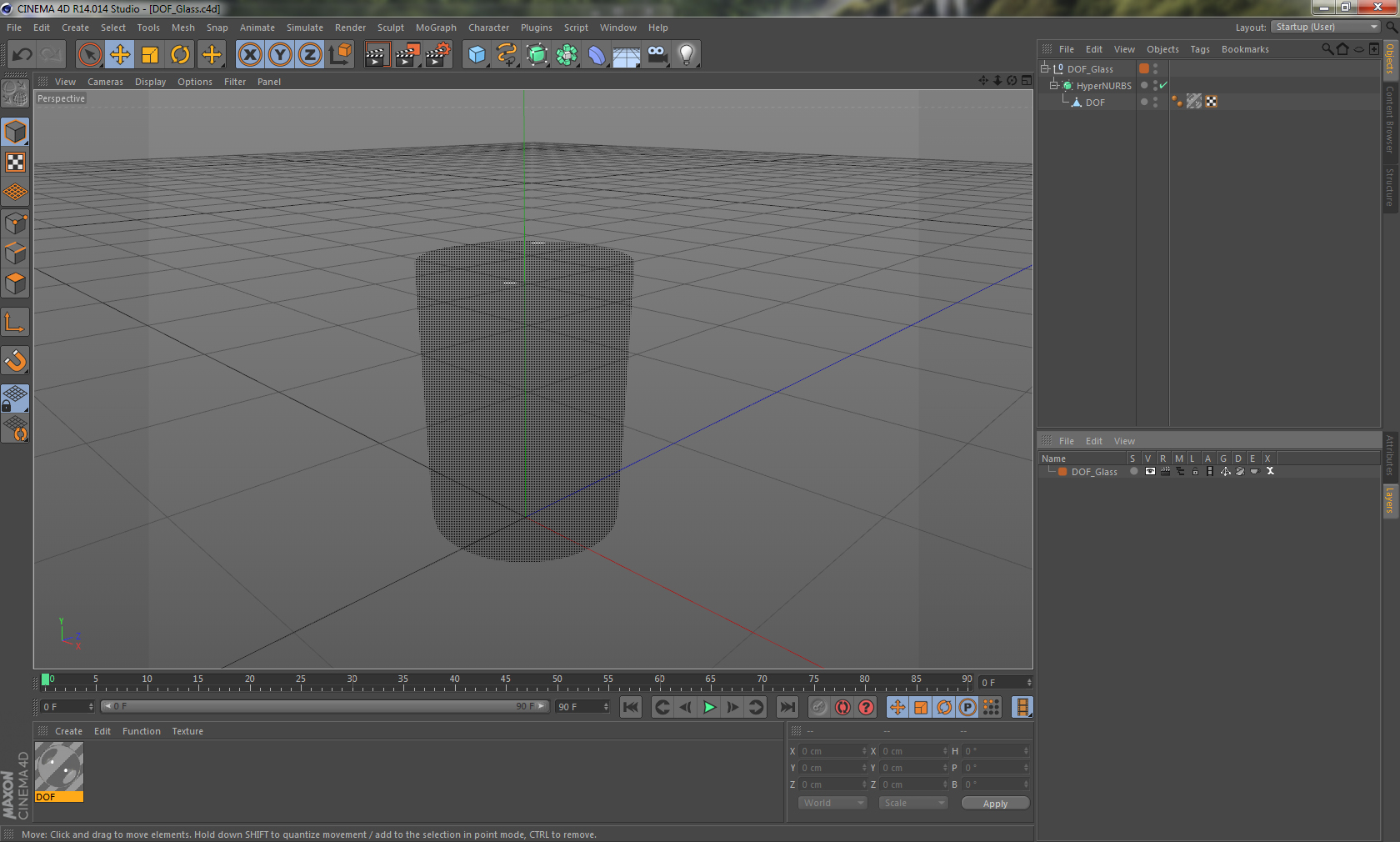This screenshot has width=1400, height=842.
Task: Click Record Active Objects button
Action: [820, 707]
